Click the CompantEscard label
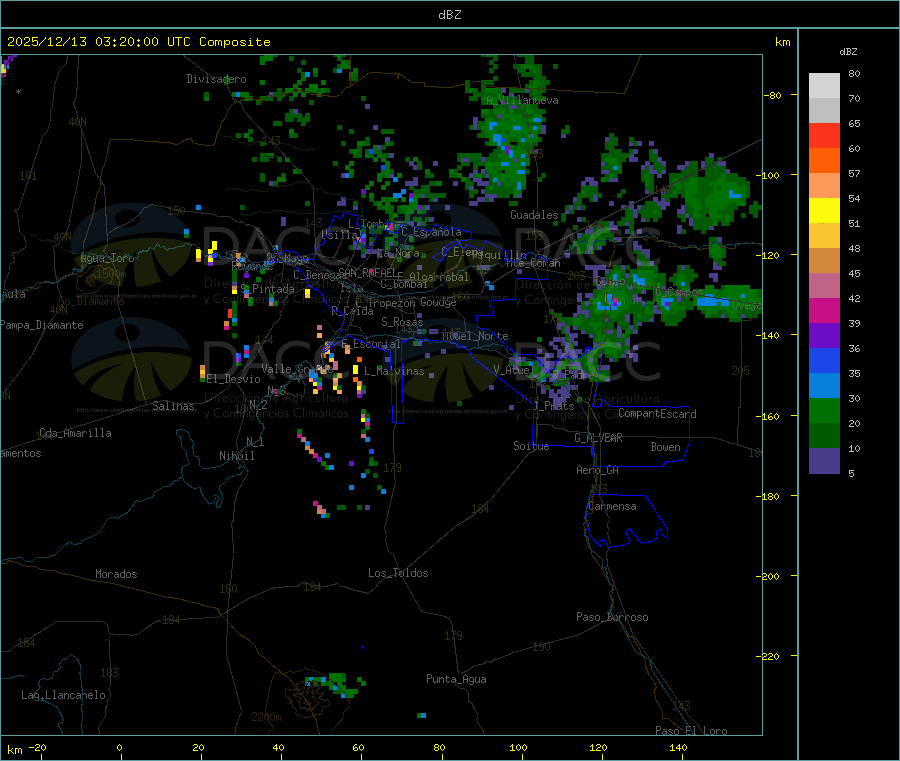The height and width of the screenshot is (761, 900). point(657,414)
